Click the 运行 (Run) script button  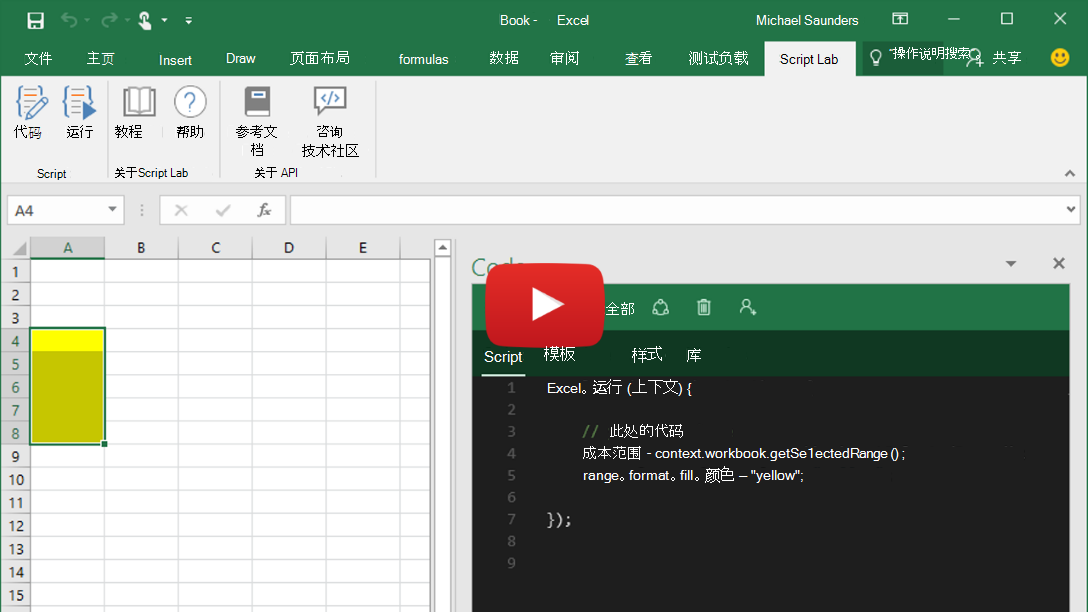79,112
